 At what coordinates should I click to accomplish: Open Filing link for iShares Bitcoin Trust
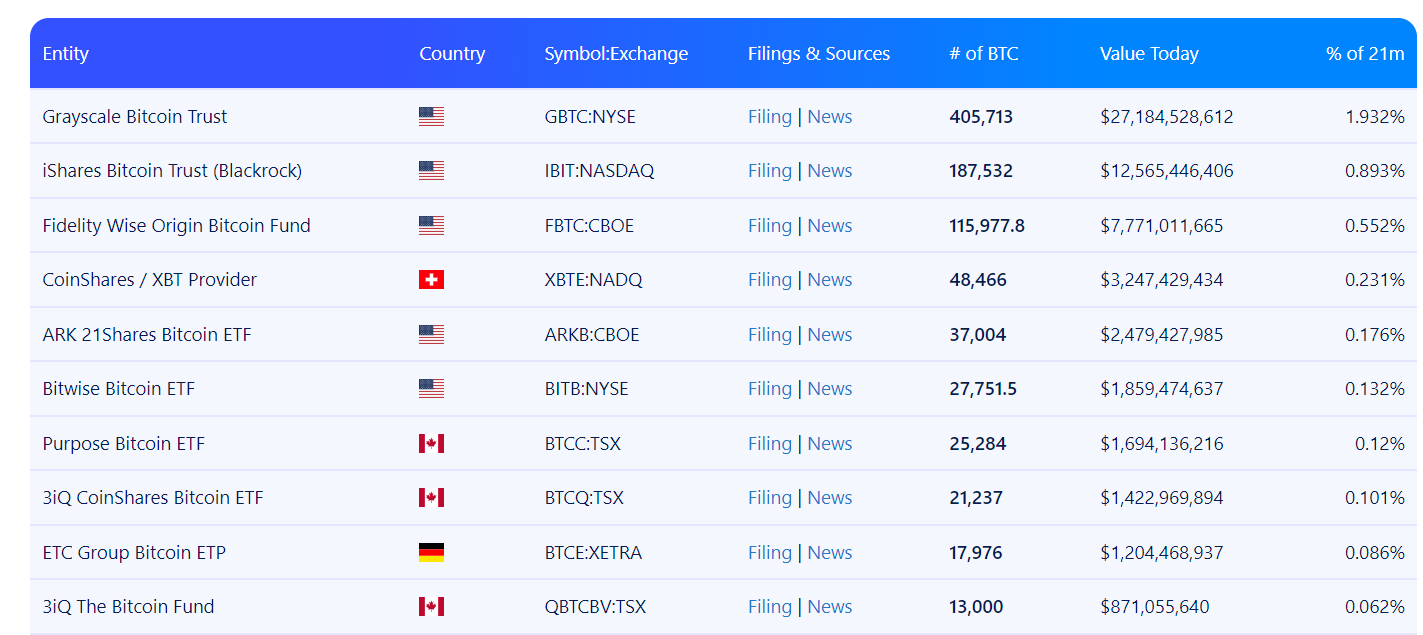coord(770,171)
